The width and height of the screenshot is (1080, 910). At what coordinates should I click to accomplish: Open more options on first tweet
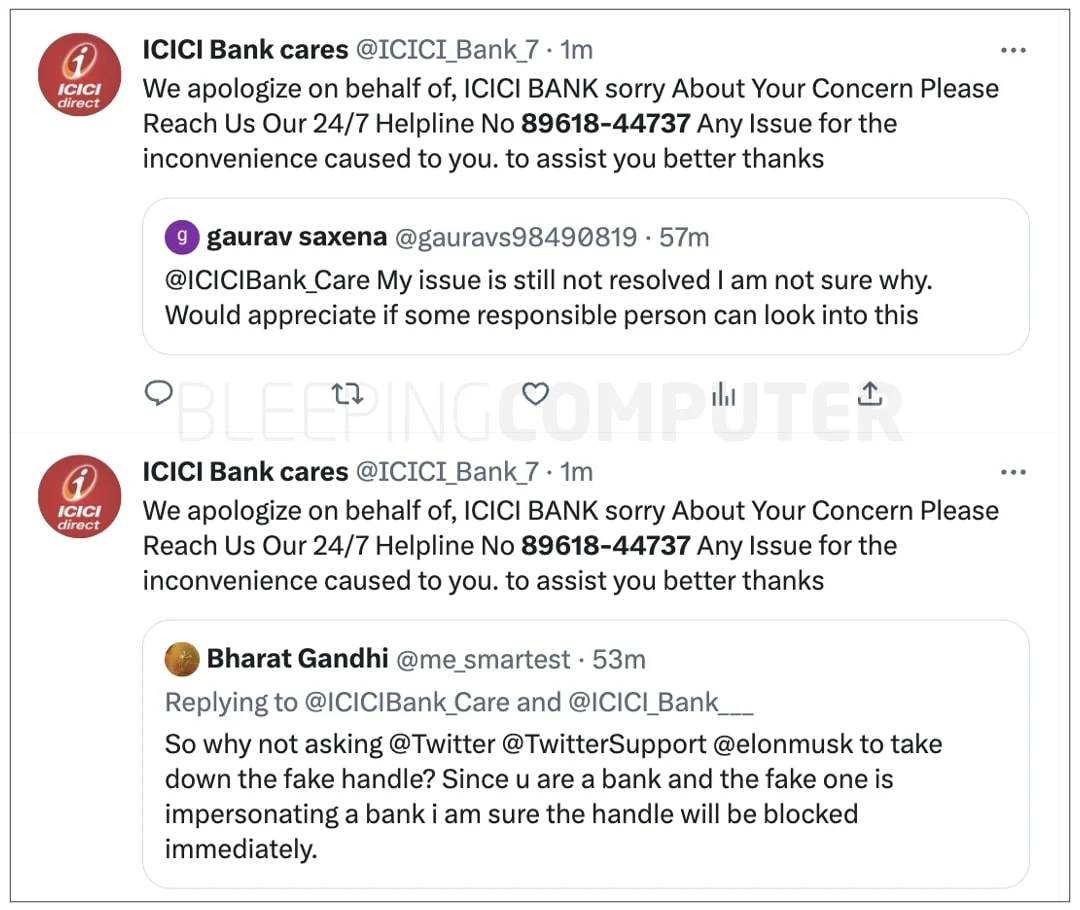click(1013, 51)
